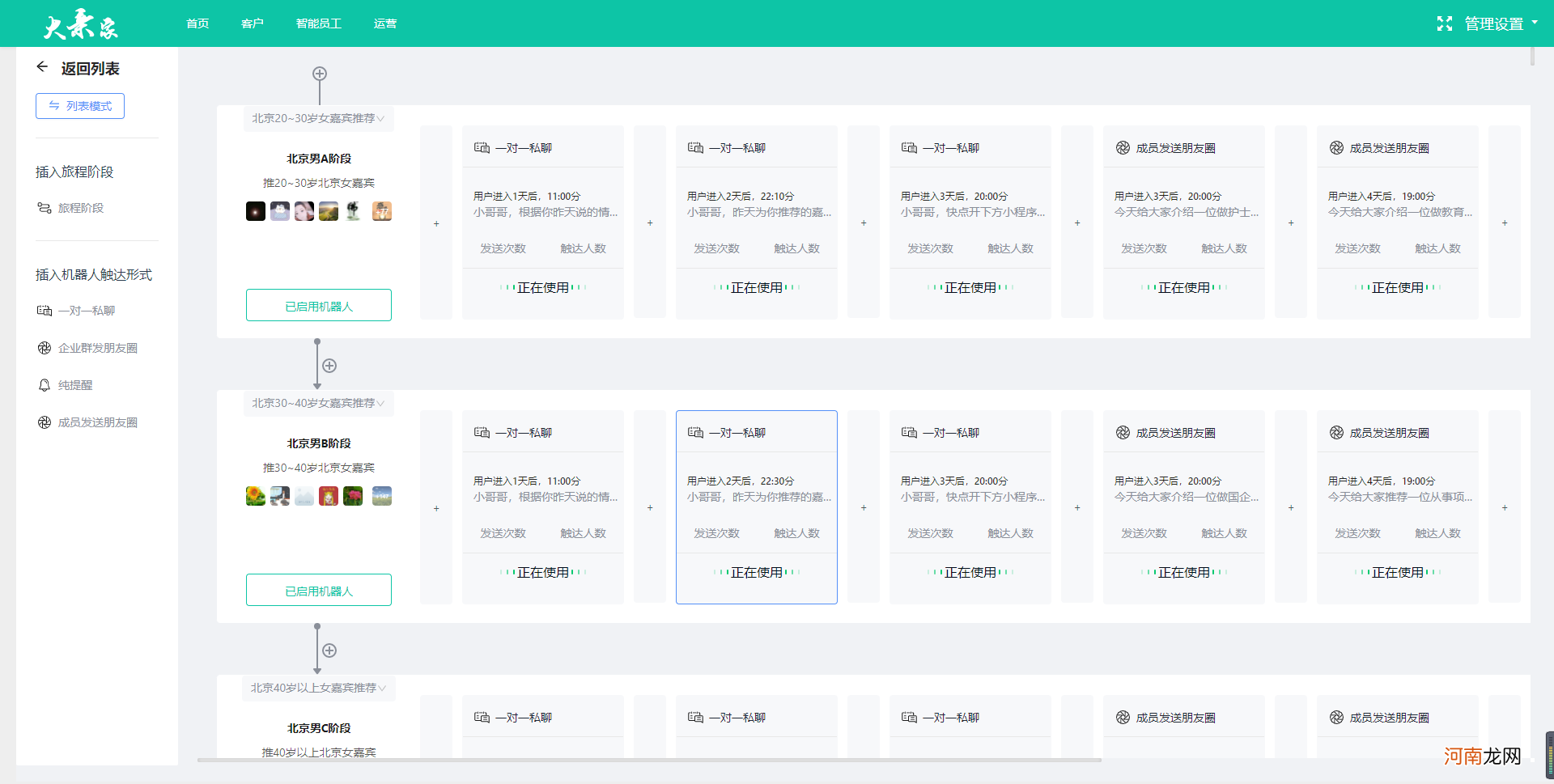Click the plus before first card in stage A
Screen dimensions: 1554x784
tap(436, 222)
